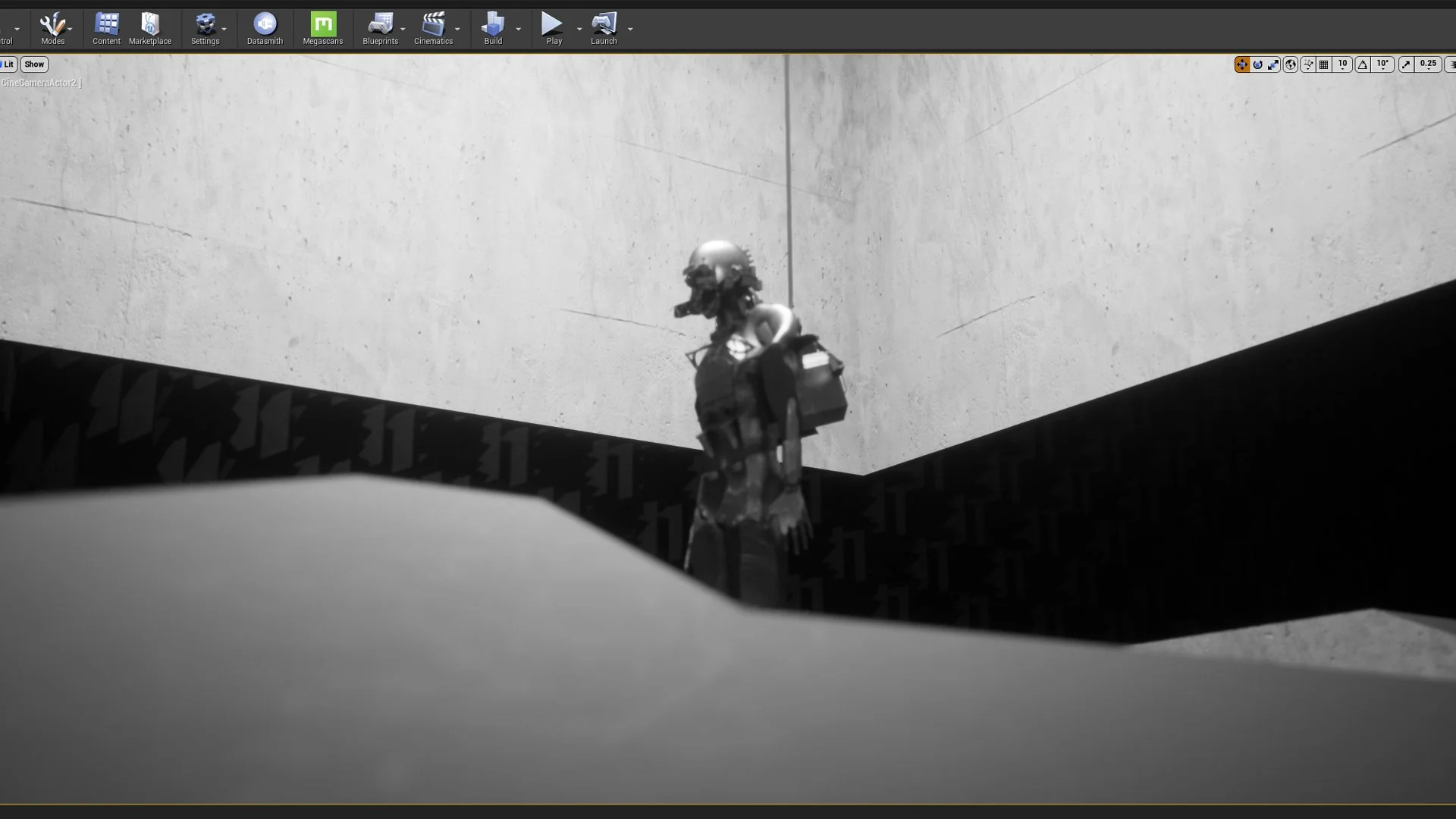
Task: Select the rotate transform tool
Action: tap(1257, 64)
